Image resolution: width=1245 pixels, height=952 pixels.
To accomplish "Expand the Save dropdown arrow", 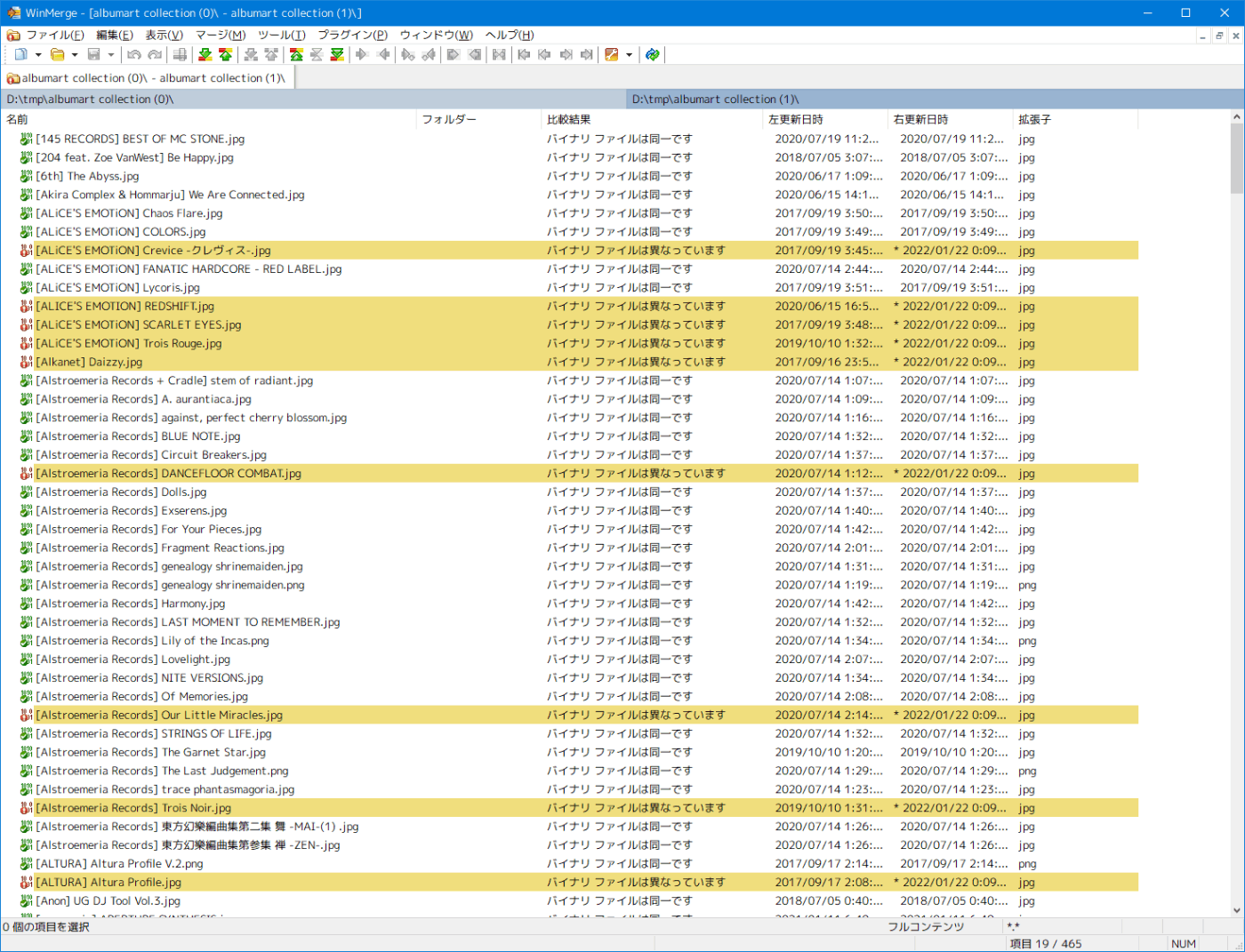I will (111, 54).
